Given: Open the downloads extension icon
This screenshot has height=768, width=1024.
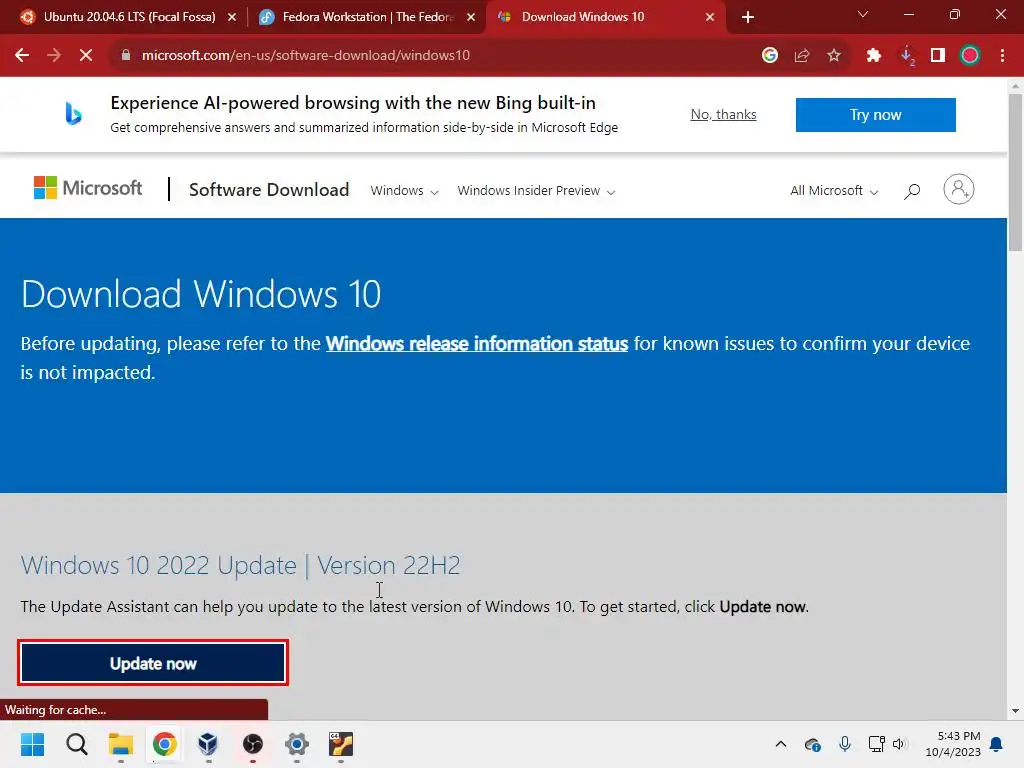Looking at the screenshot, I should tap(906, 56).
